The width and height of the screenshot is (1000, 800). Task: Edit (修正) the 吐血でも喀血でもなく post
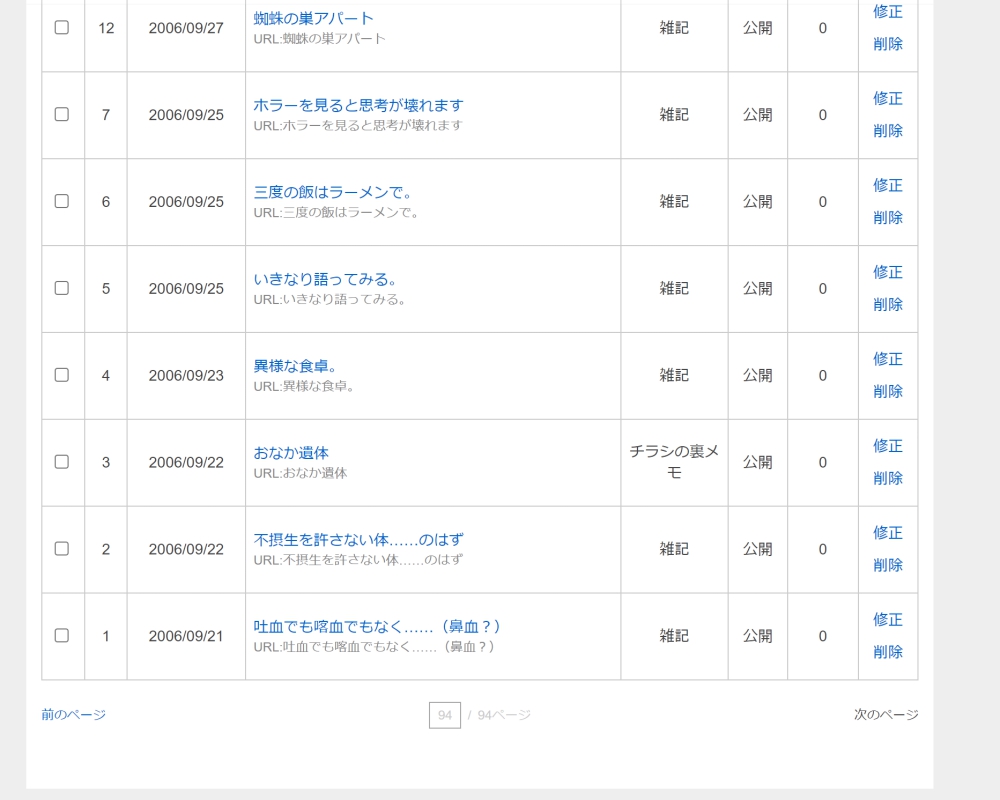888,619
